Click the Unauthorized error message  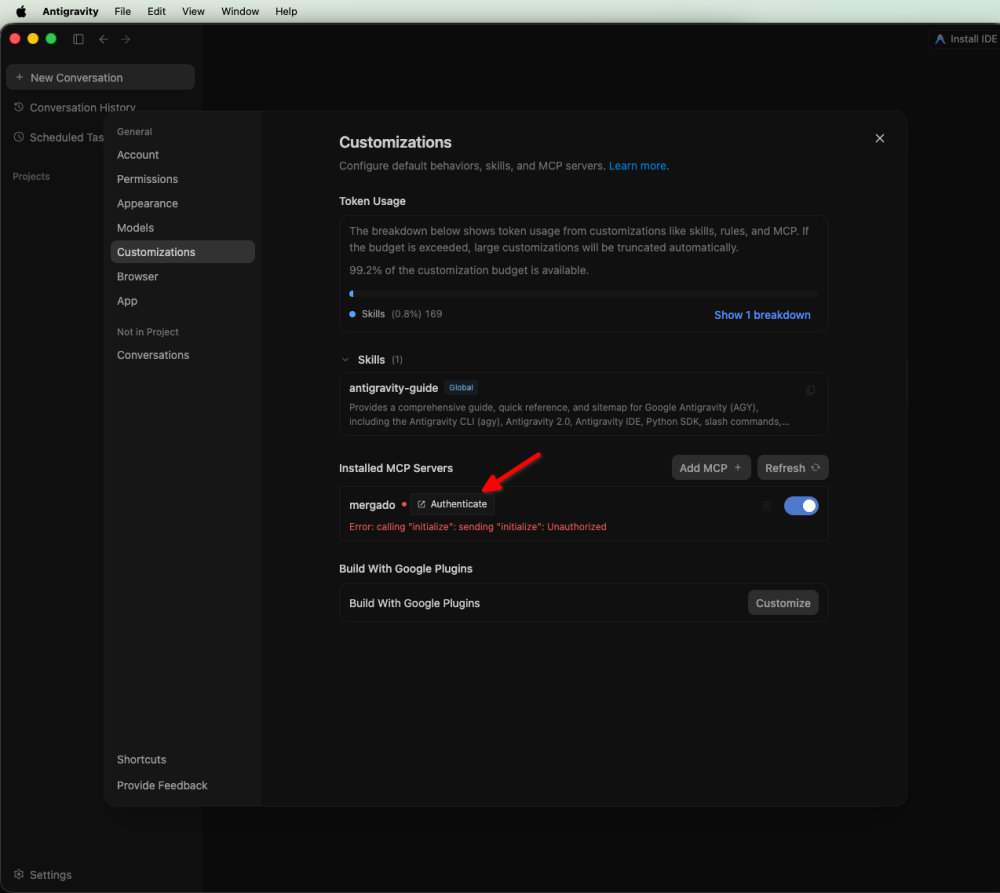478,527
